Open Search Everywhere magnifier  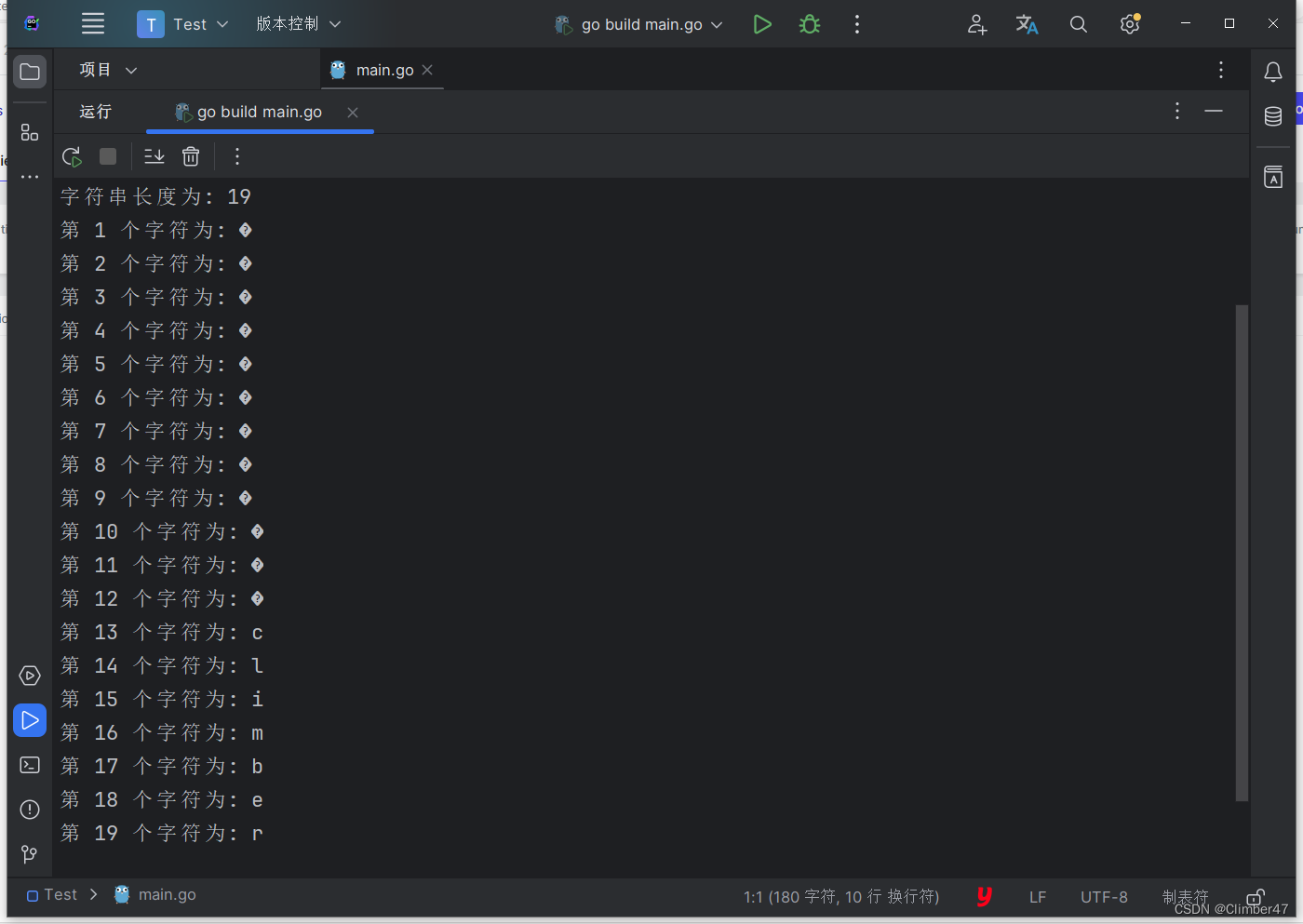click(1079, 24)
